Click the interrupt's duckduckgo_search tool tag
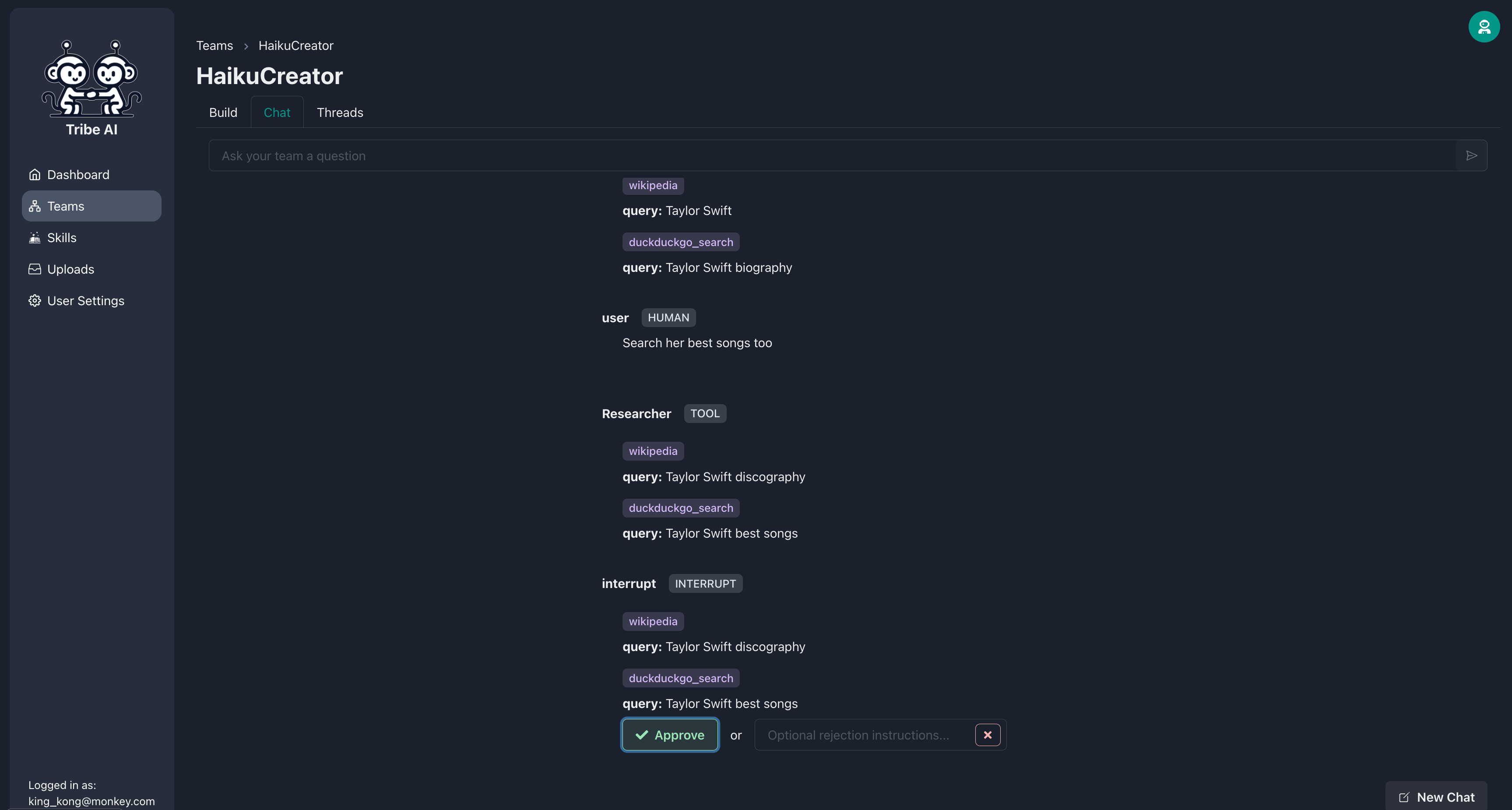1512x810 pixels. coord(680,678)
